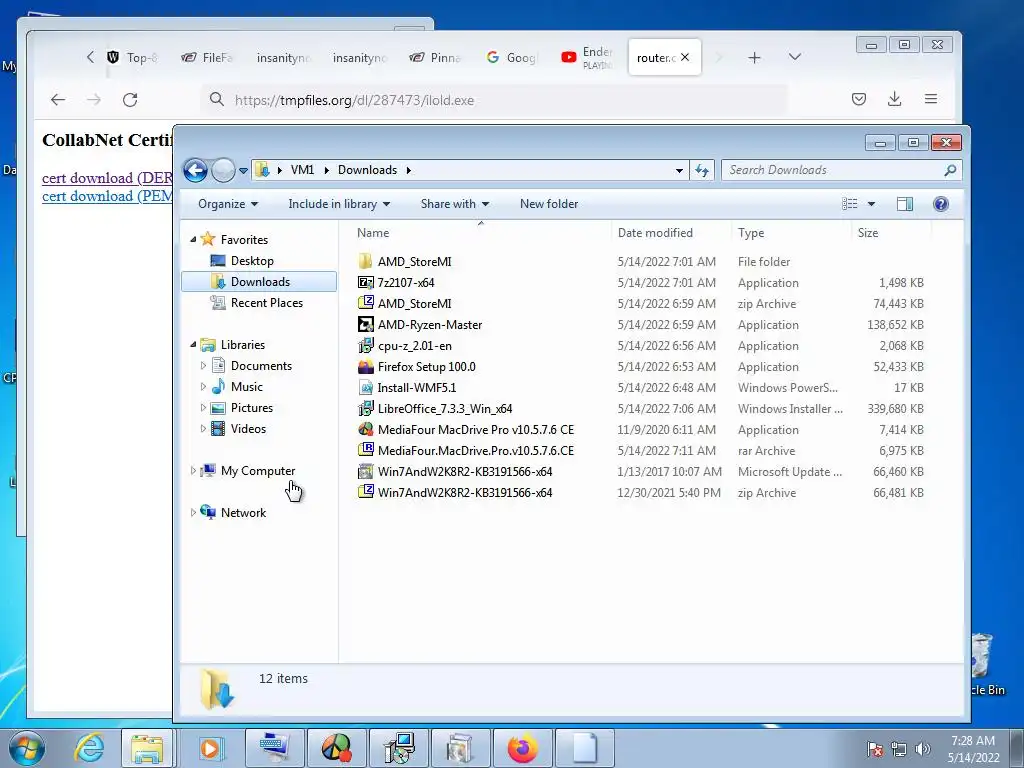The width and height of the screenshot is (1024, 768).
Task: Click the Windows Start orb
Action: tap(27, 748)
